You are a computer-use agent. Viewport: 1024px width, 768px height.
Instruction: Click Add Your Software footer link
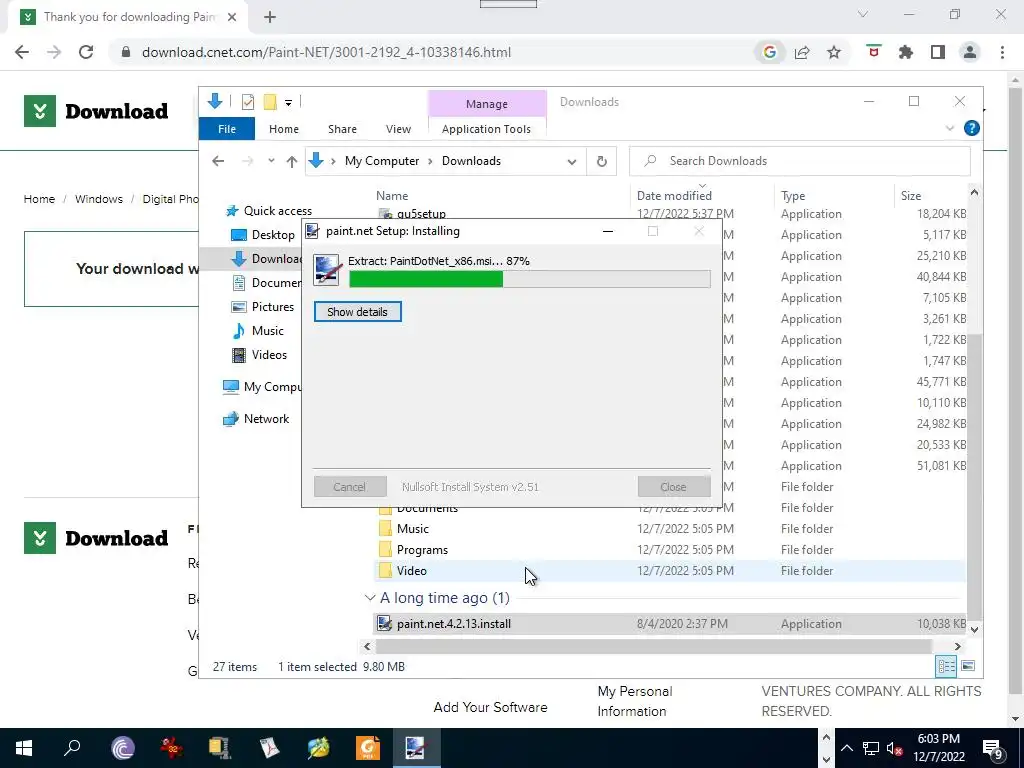click(490, 707)
